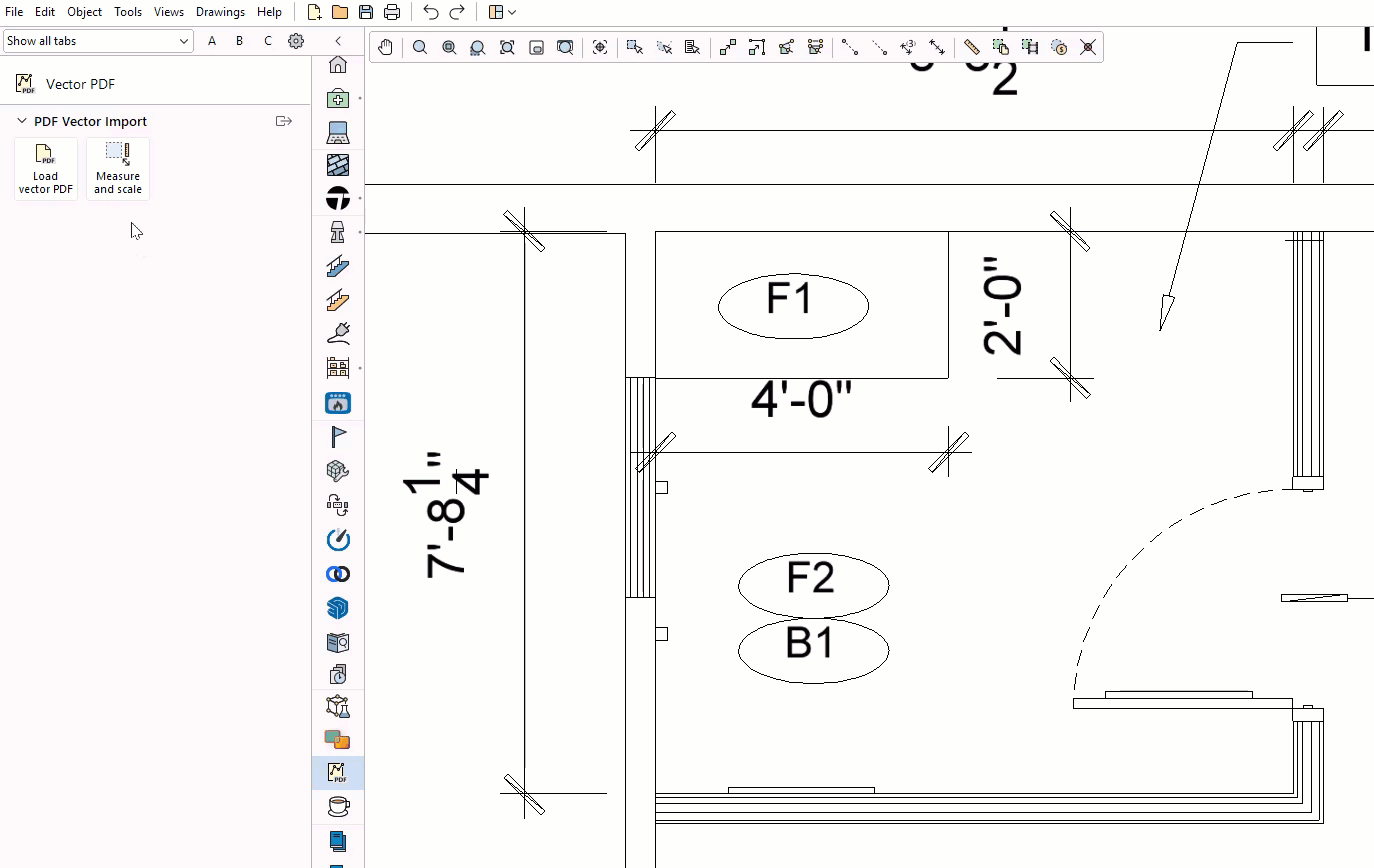Open the house Home tab icon
Viewport: 1374px width, 868px height.
[x=338, y=65]
